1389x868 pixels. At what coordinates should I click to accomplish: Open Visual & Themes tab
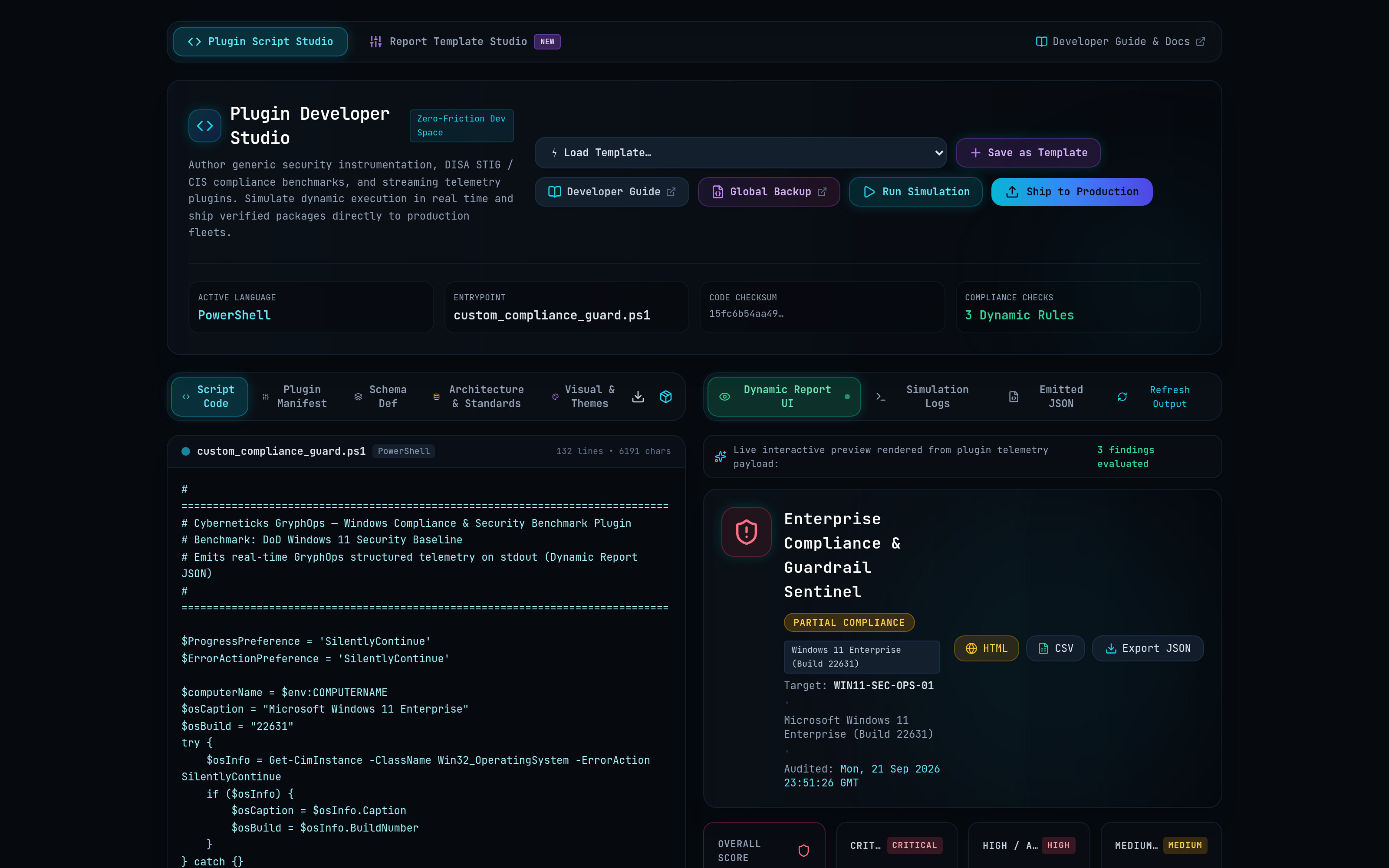(x=583, y=397)
